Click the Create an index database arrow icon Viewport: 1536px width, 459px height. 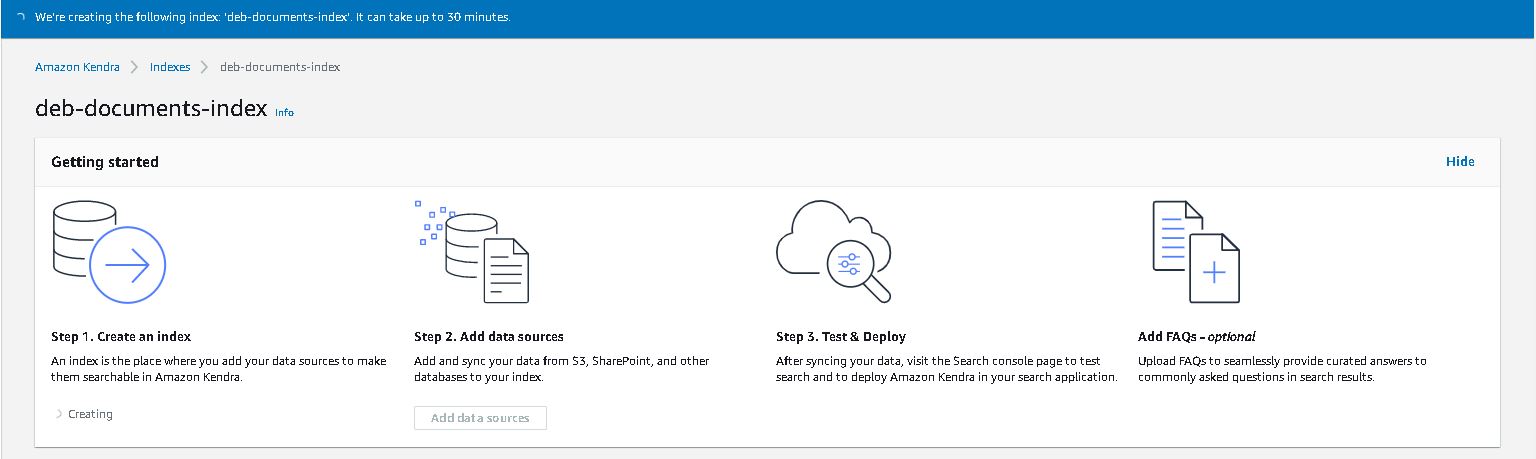coord(108,252)
